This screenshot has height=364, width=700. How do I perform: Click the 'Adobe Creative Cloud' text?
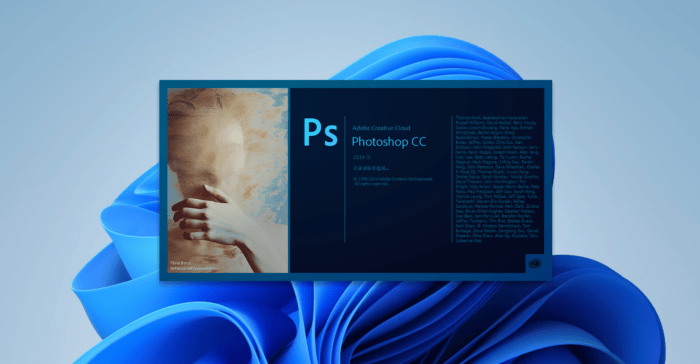point(381,128)
